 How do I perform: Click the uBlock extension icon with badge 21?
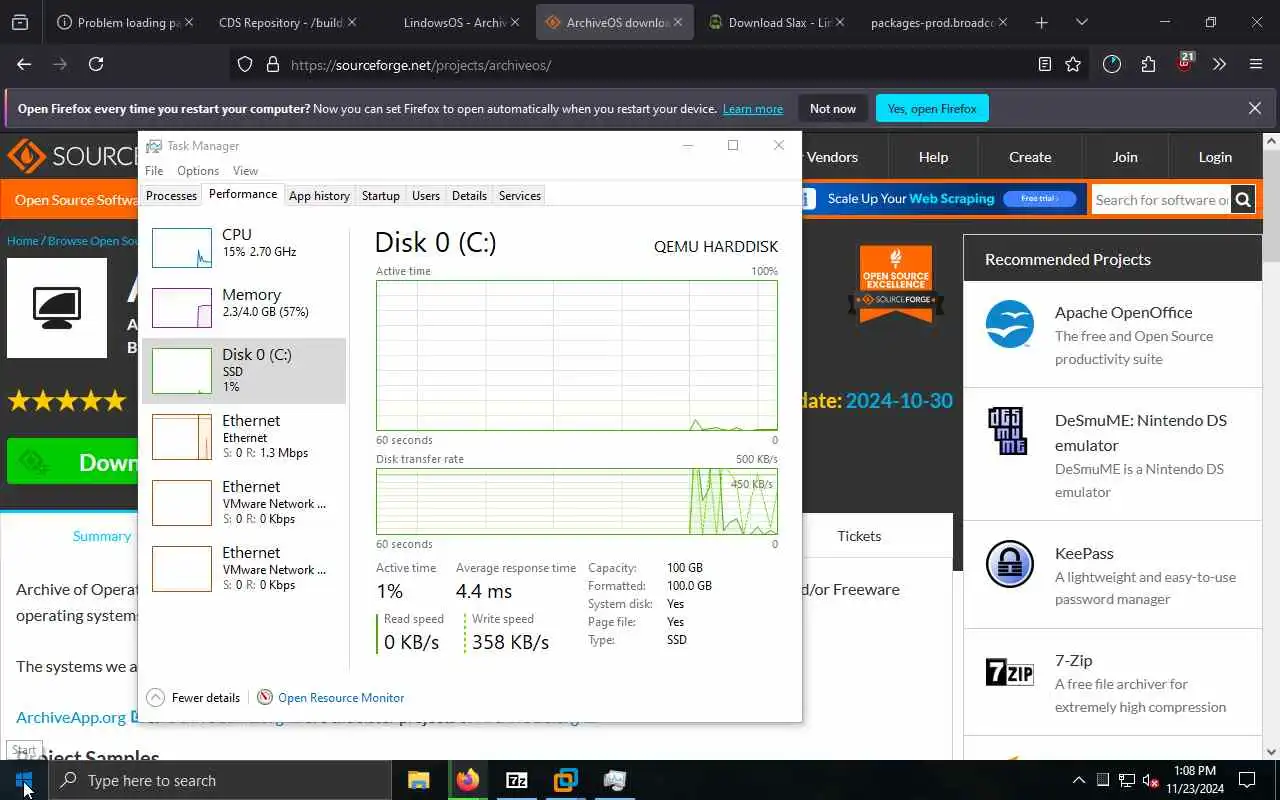coord(1185,62)
